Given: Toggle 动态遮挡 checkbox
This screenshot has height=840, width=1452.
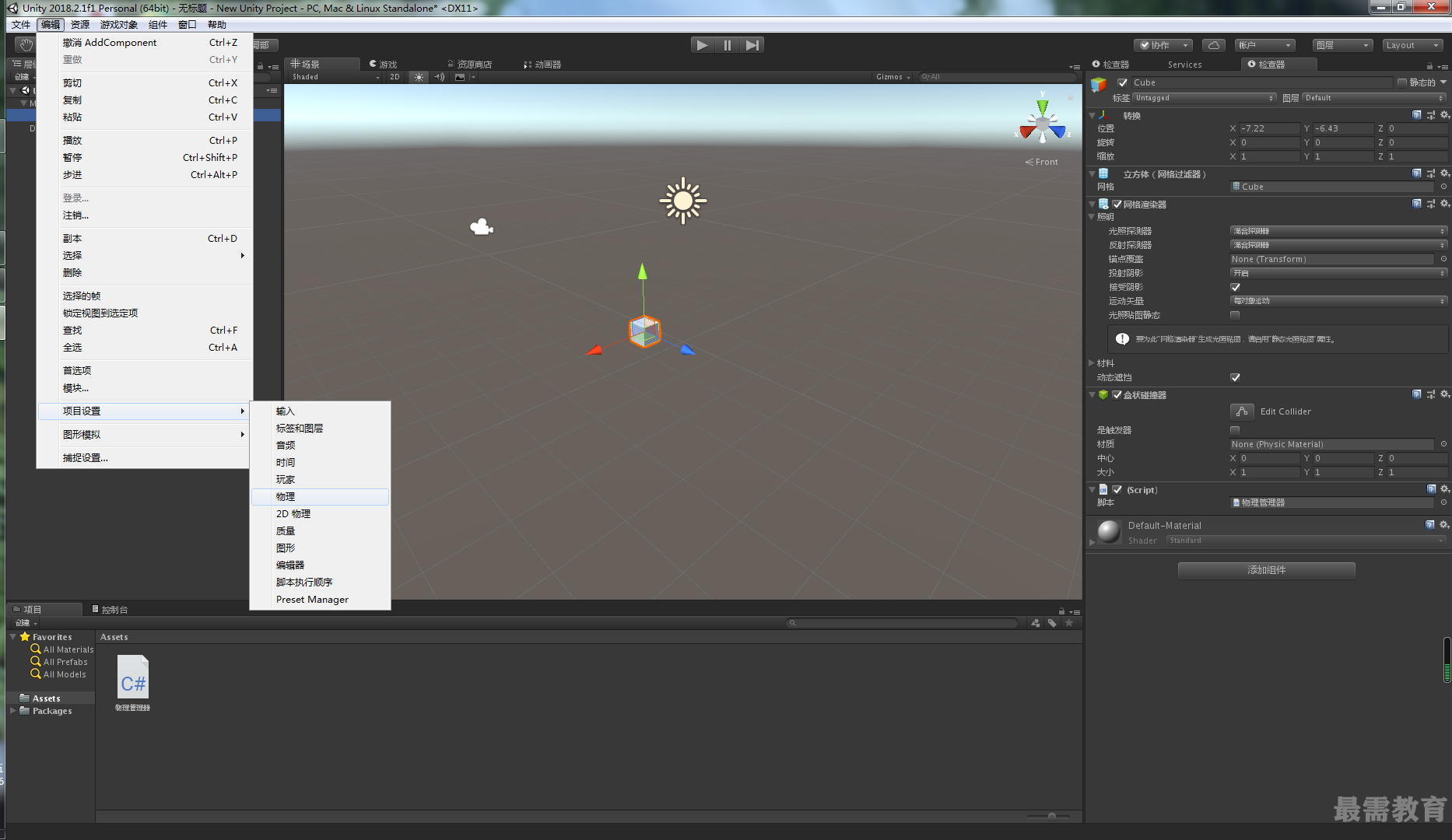Looking at the screenshot, I should point(1235,377).
